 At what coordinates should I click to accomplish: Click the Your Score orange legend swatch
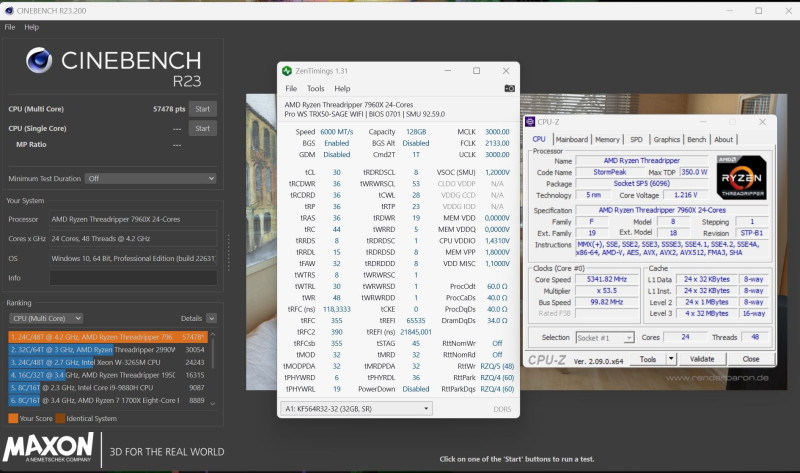(x=13, y=418)
